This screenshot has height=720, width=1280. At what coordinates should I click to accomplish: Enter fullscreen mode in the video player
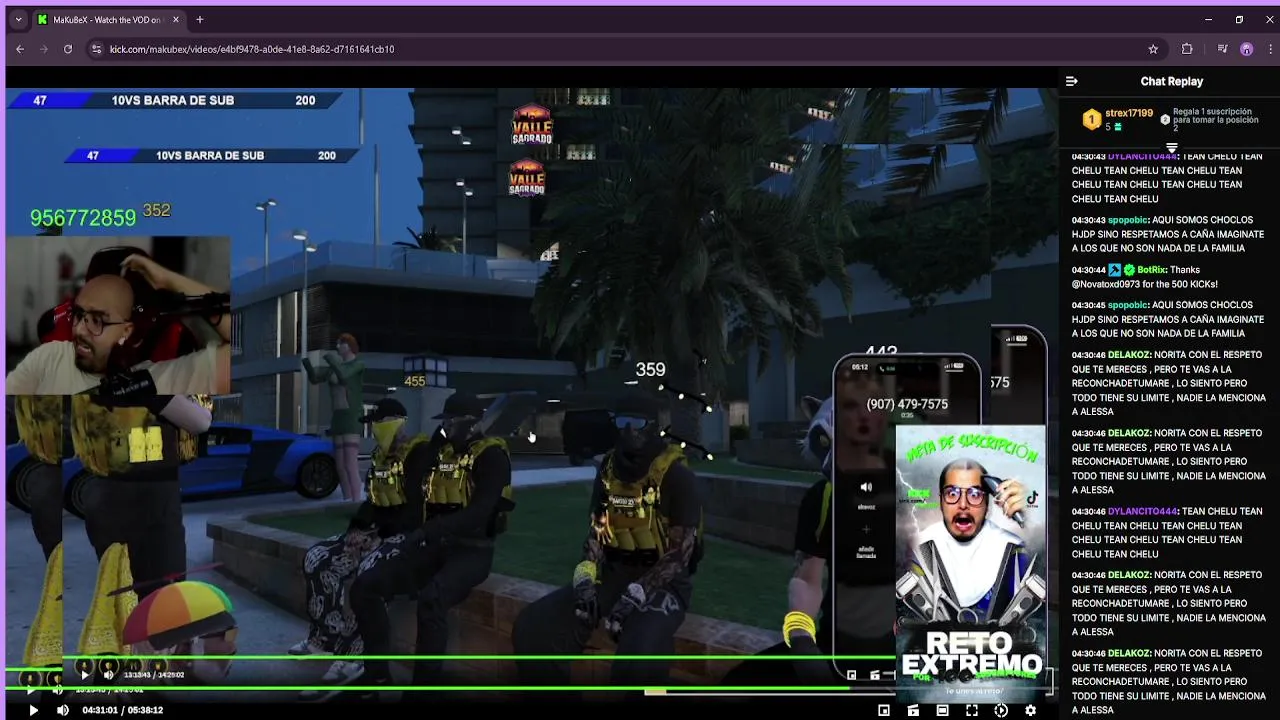point(971,710)
